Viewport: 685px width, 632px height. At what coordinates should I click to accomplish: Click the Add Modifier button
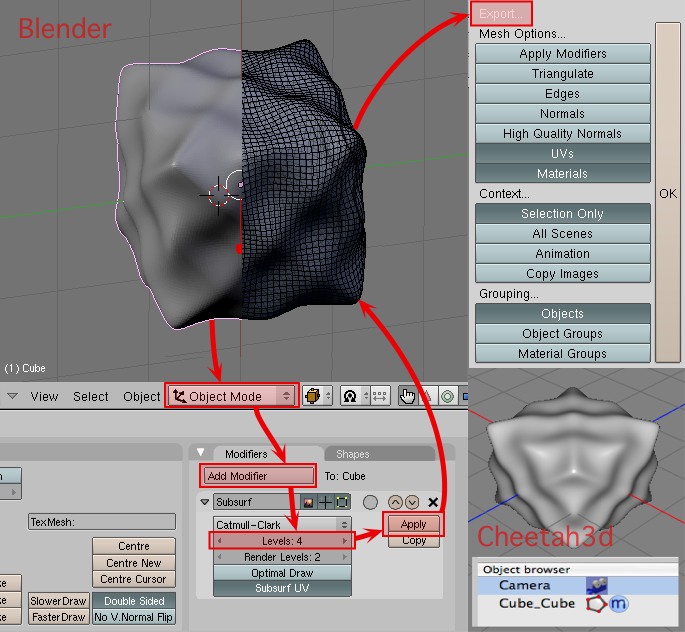(258, 476)
